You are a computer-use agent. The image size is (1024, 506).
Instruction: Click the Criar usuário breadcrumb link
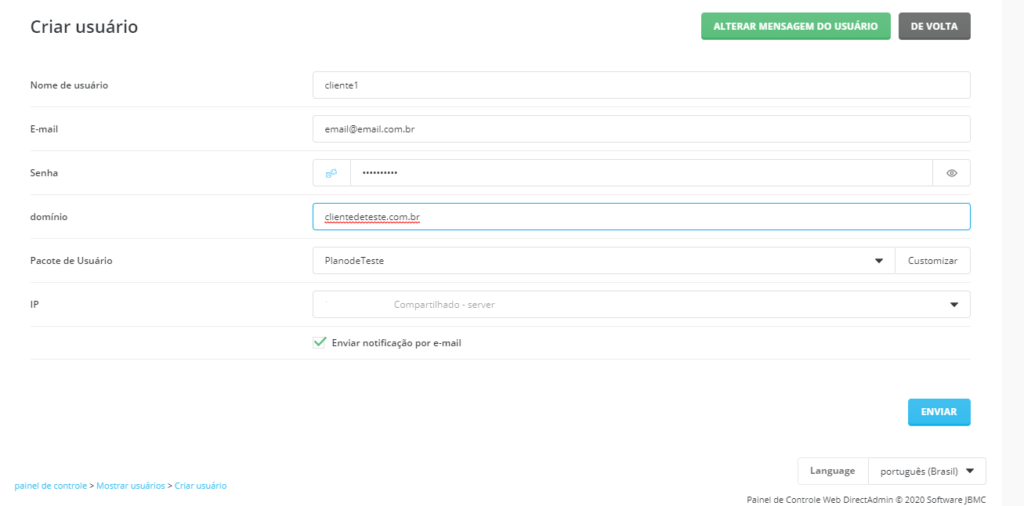pyautogui.click(x=200, y=486)
